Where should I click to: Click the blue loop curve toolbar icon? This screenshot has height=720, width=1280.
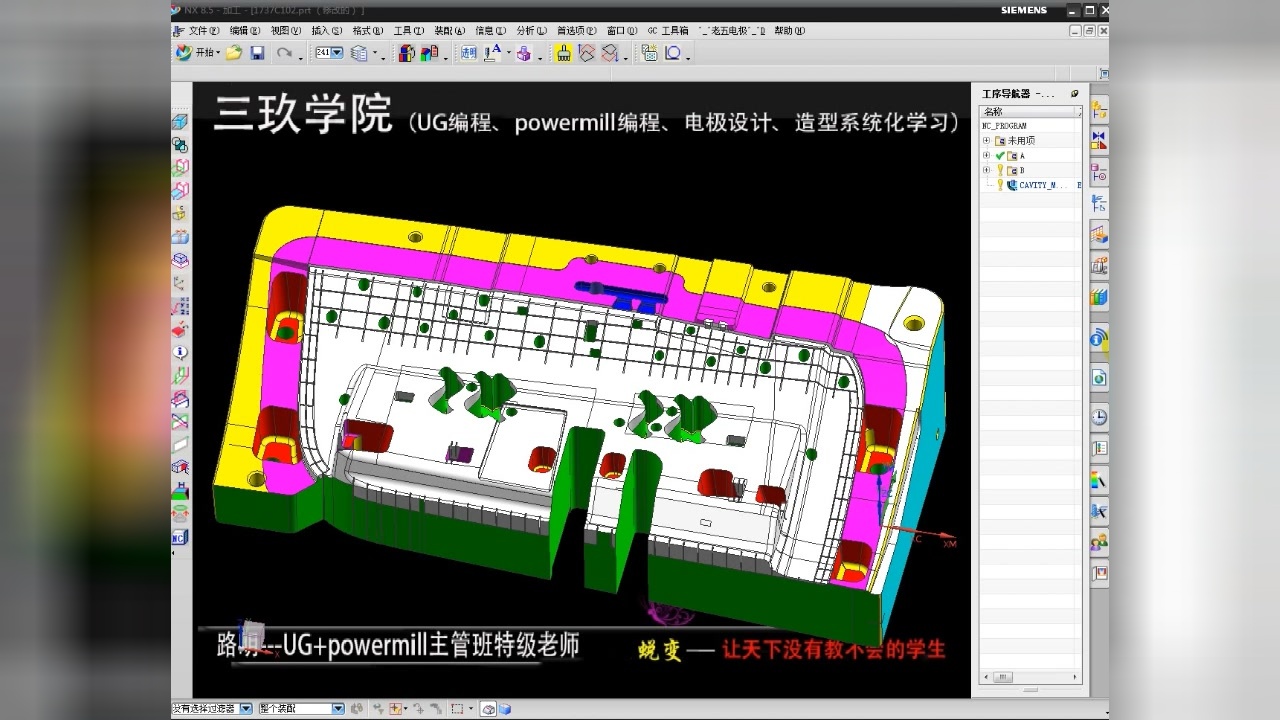tap(673, 53)
